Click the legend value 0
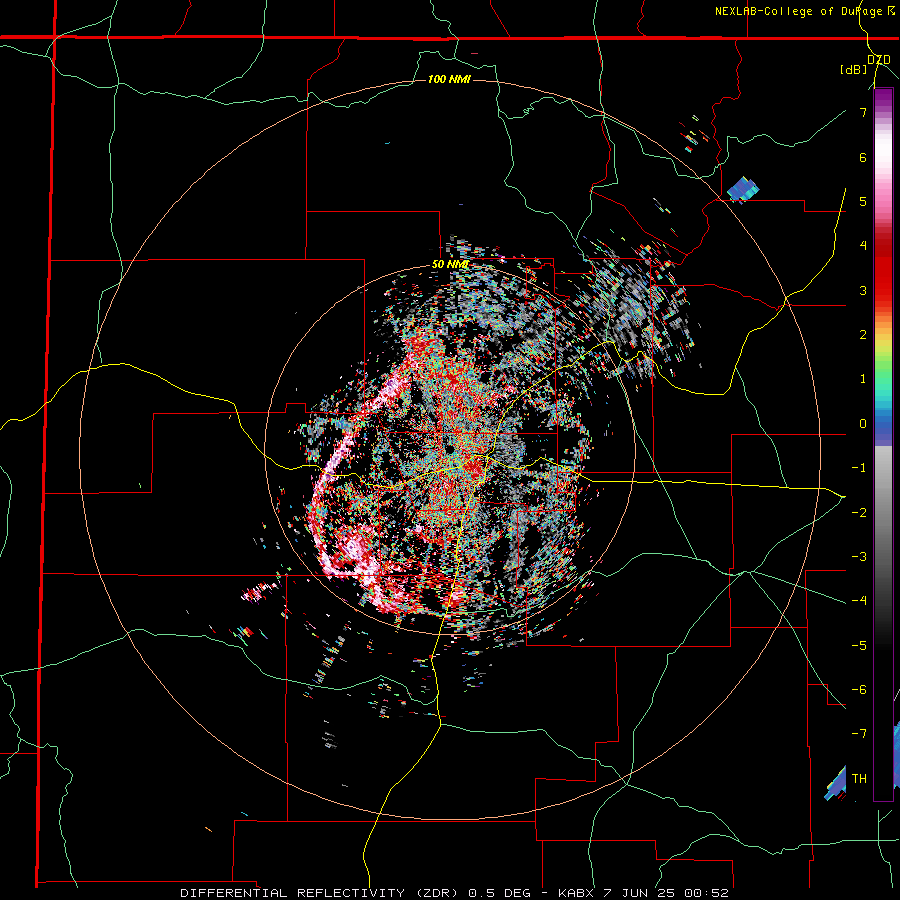The height and width of the screenshot is (900, 900). 863,424
